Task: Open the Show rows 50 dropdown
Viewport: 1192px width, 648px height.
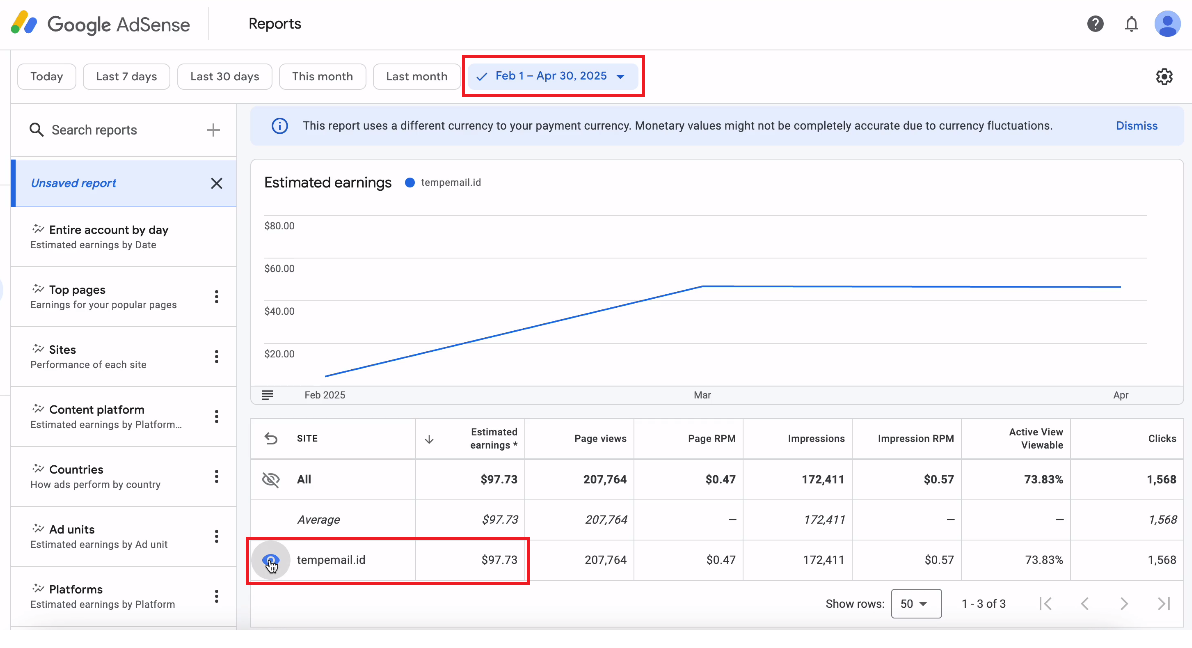Action: [x=916, y=604]
